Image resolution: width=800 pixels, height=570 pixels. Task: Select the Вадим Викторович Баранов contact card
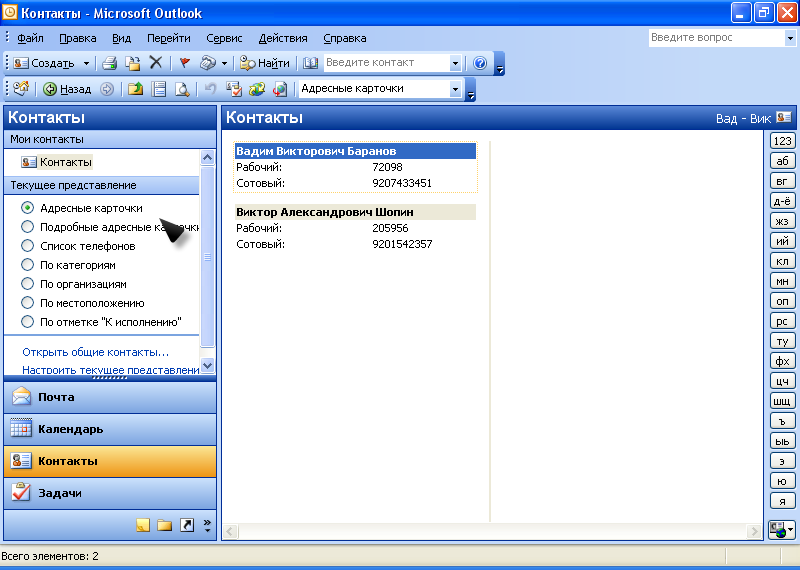355,167
